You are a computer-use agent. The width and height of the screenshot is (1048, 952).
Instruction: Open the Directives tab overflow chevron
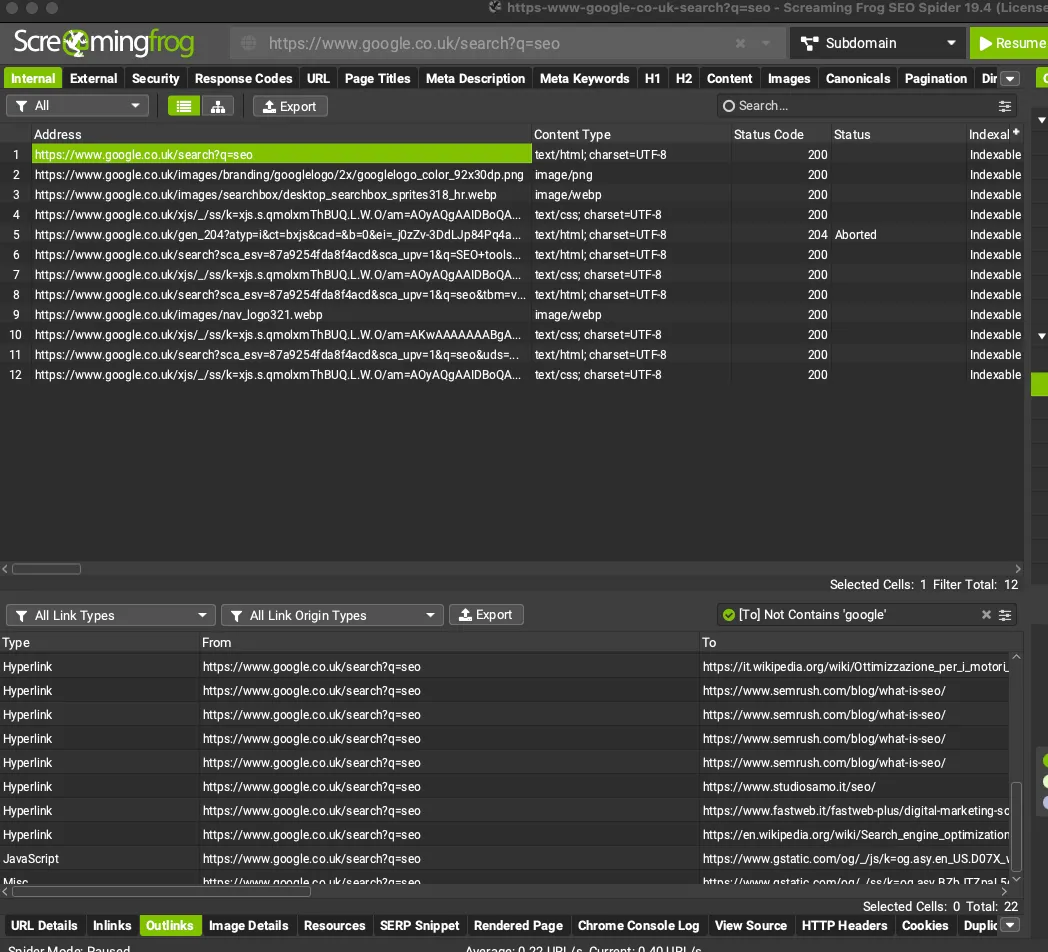pos(1010,78)
